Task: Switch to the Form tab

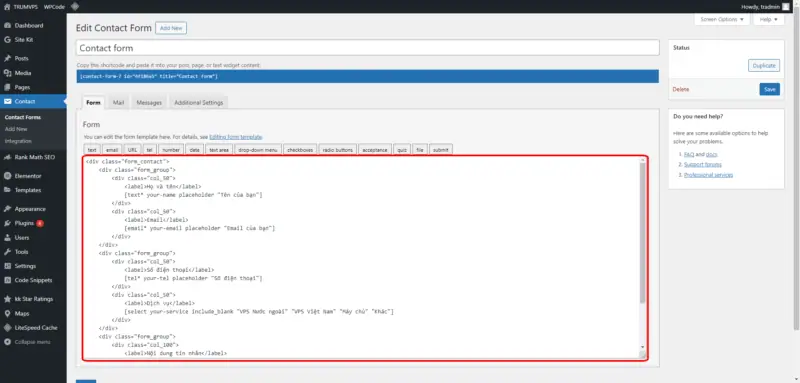Action: [x=93, y=103]
